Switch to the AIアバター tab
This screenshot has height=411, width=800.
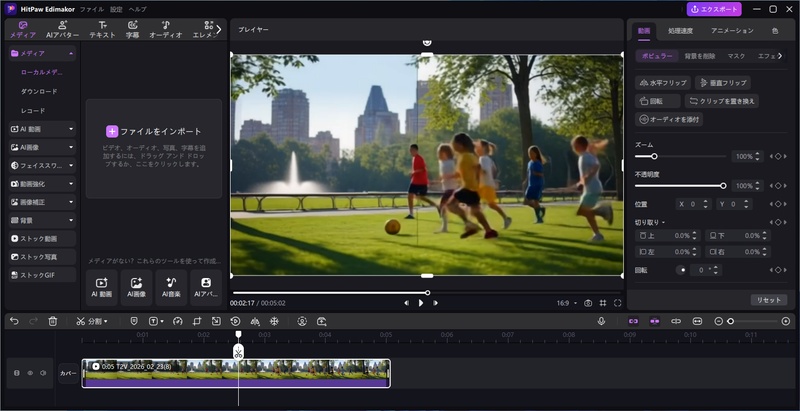63,30
